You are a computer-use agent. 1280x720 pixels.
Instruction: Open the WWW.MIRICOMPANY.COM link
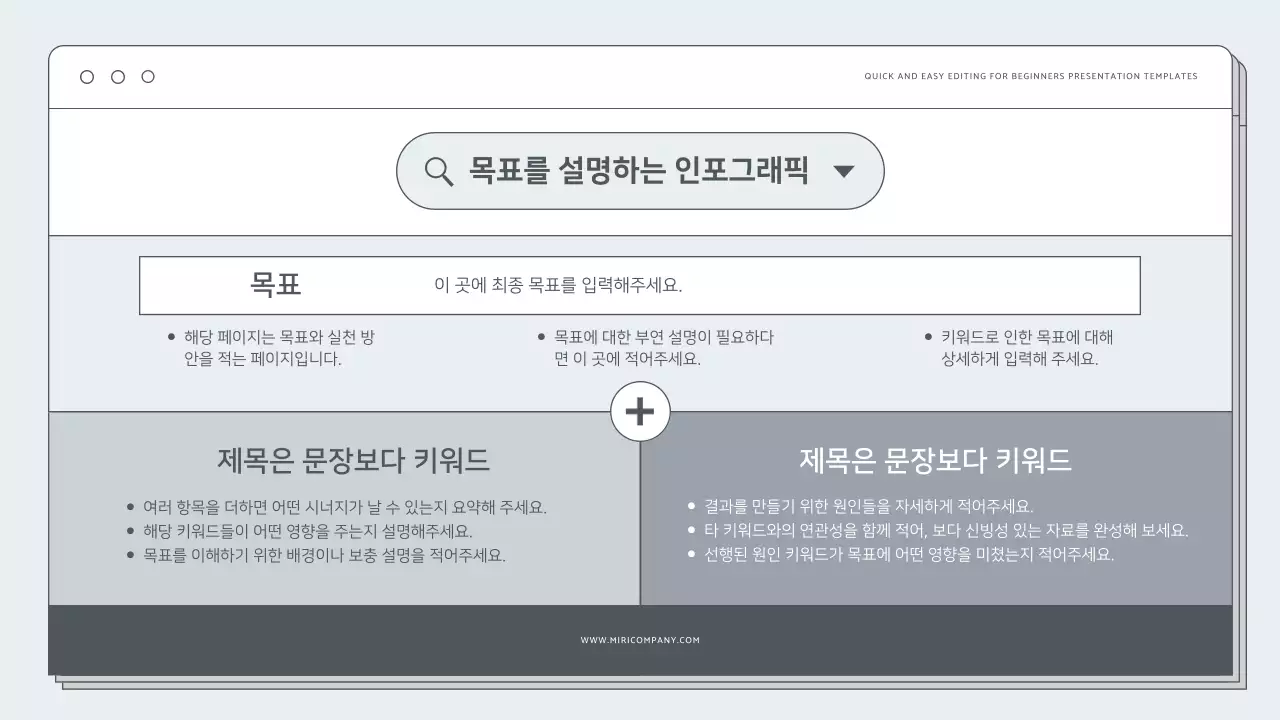click(640, 640)
